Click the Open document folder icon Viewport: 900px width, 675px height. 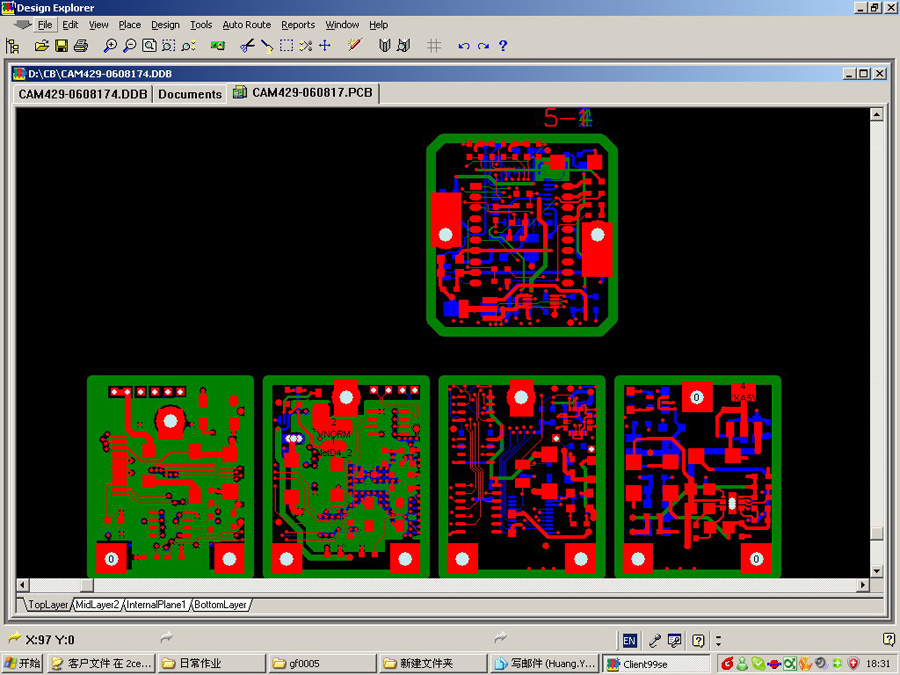(42, 46)
